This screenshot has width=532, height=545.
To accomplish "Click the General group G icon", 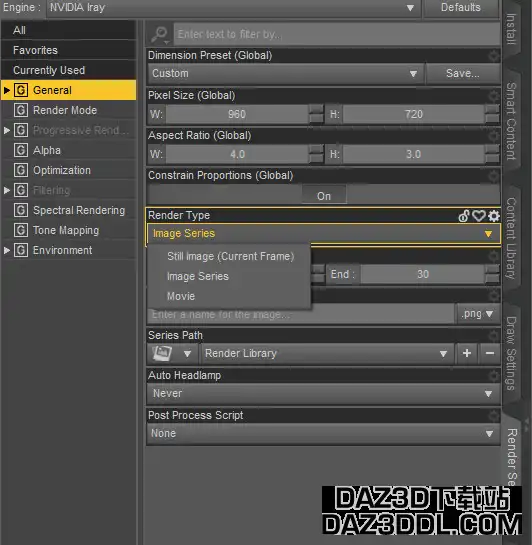I will point(21,90).
